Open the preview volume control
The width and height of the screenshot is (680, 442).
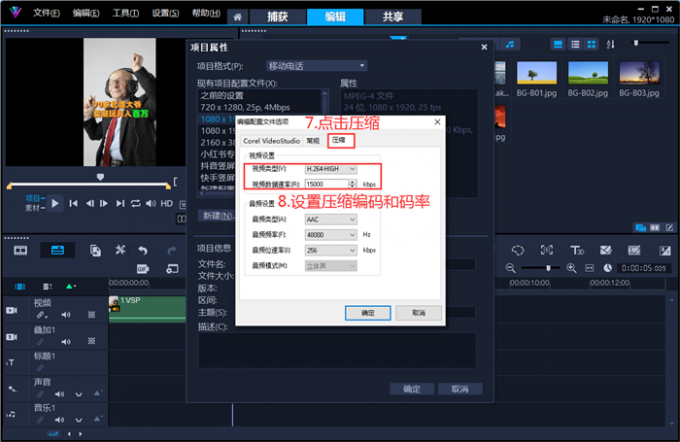point(151,203)
